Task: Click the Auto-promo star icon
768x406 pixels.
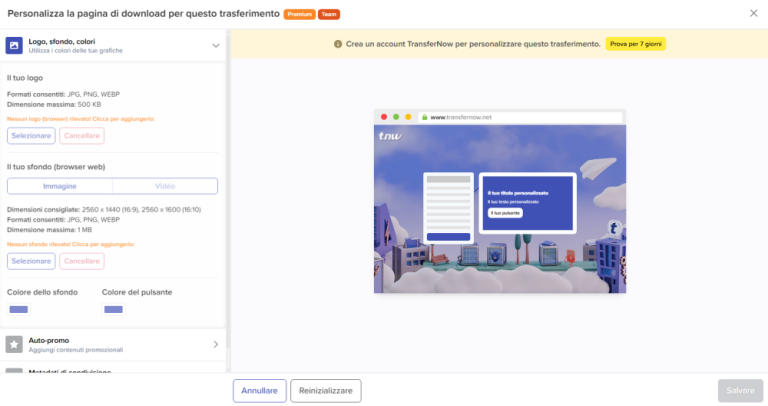Action: [14, 344]
